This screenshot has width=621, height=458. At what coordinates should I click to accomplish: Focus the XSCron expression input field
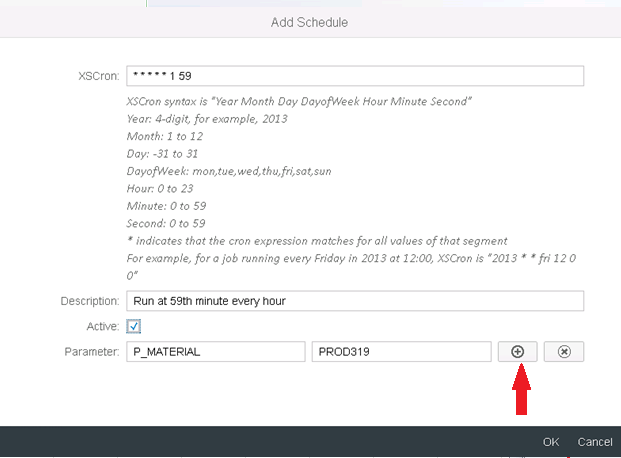point(355,76)
